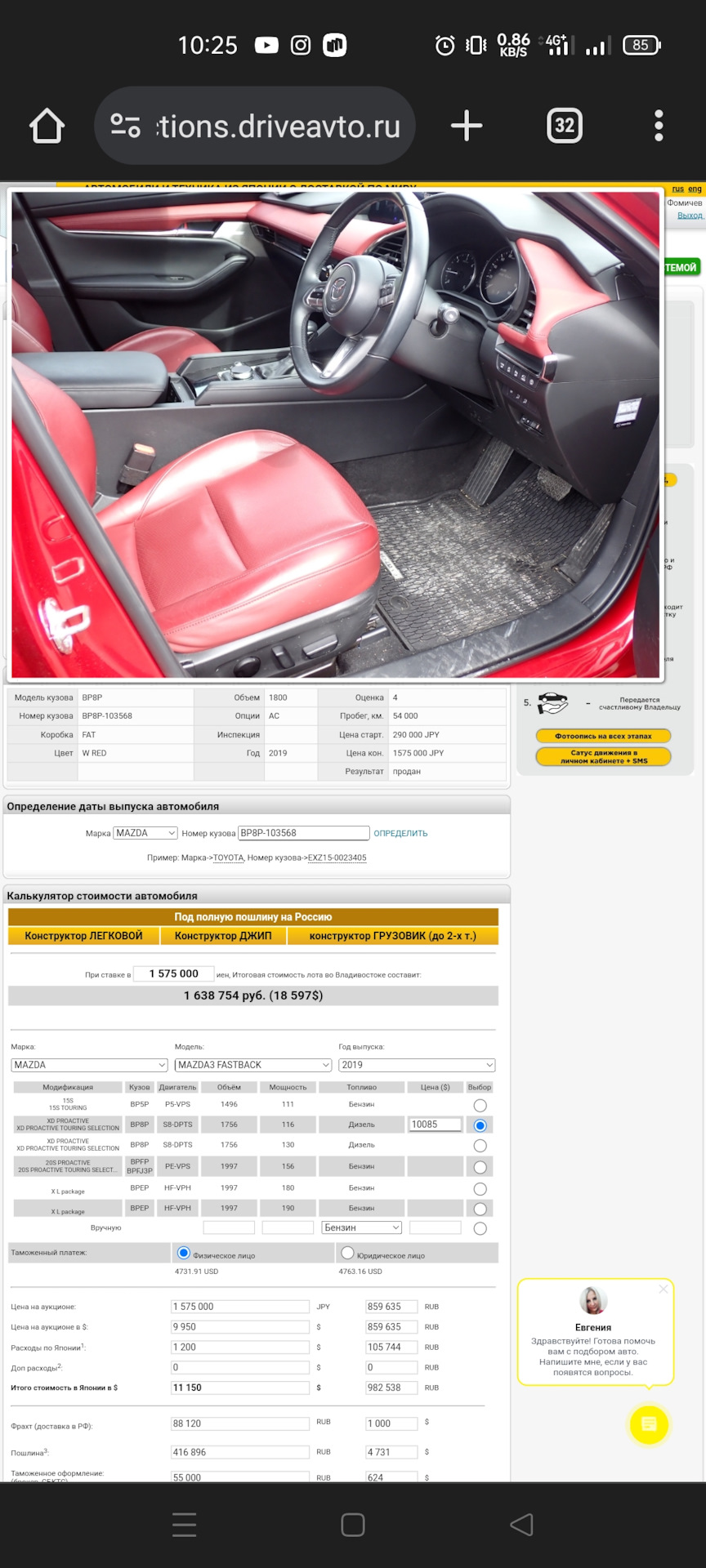Edit Цена на аукционе JPY field
706x1568 pixels.
pyautogui.click(x=240, y=1307)
